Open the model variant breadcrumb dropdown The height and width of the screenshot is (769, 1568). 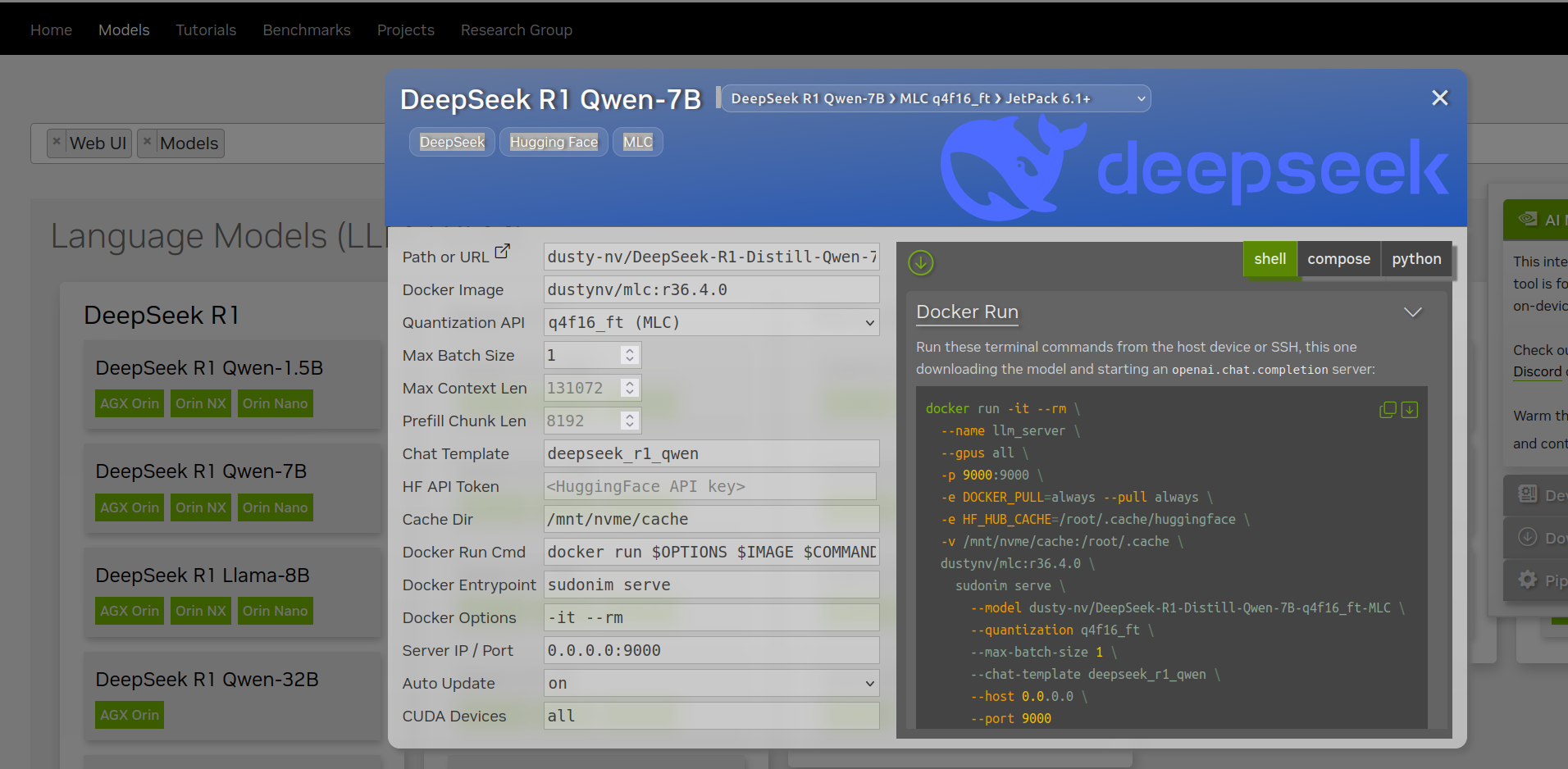[936, 98]
